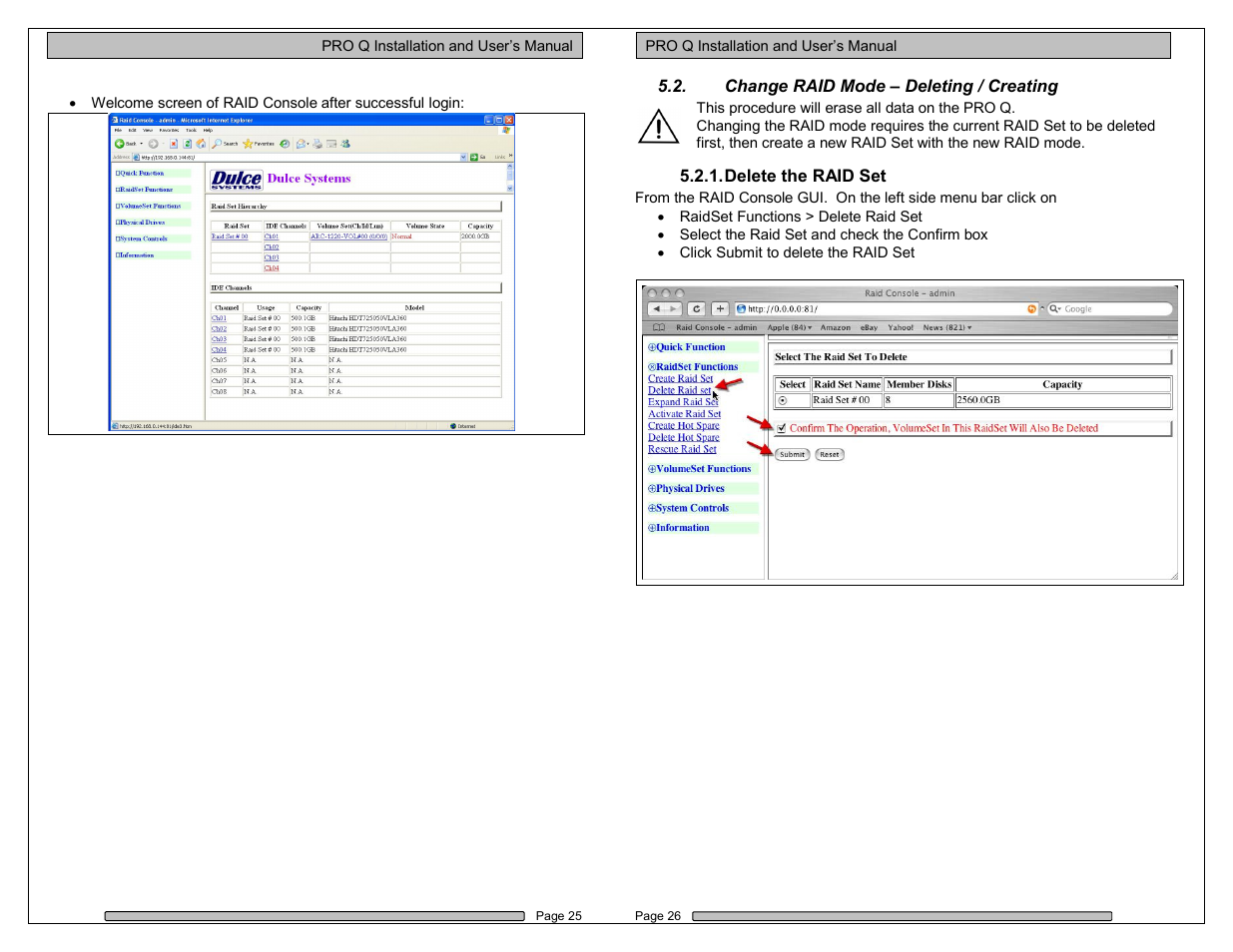Open the IE address bar dropdown arrow
This screenshot has height=952, width=1233.
click(x=463, y=157)
